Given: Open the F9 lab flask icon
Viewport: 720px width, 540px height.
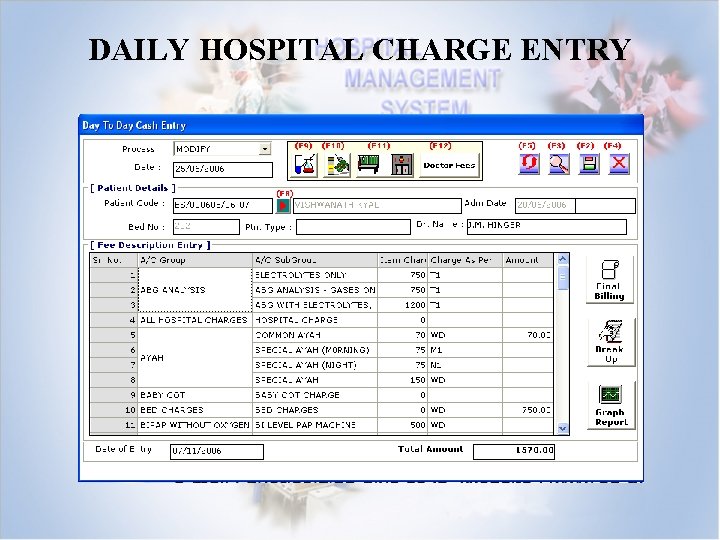Looking at the screenshot, I should [305, 164].
